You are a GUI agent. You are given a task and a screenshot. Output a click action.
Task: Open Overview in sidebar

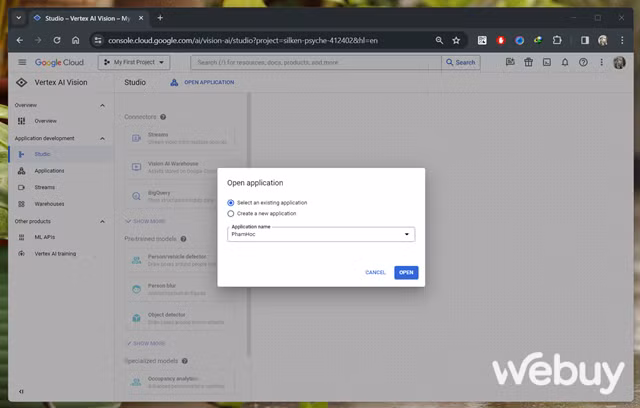60,121
